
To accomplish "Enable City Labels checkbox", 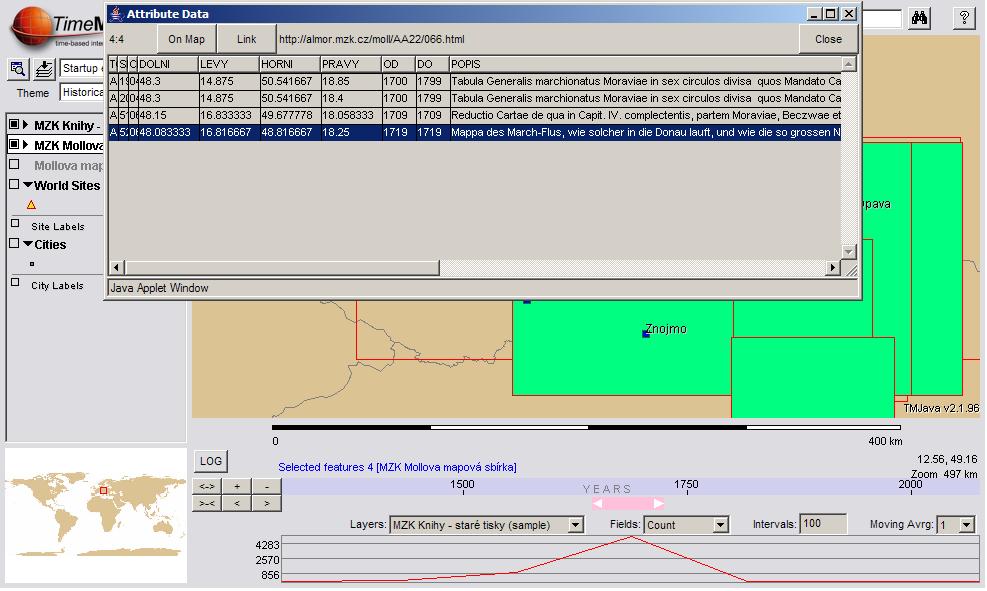I will tap(15, 283).
